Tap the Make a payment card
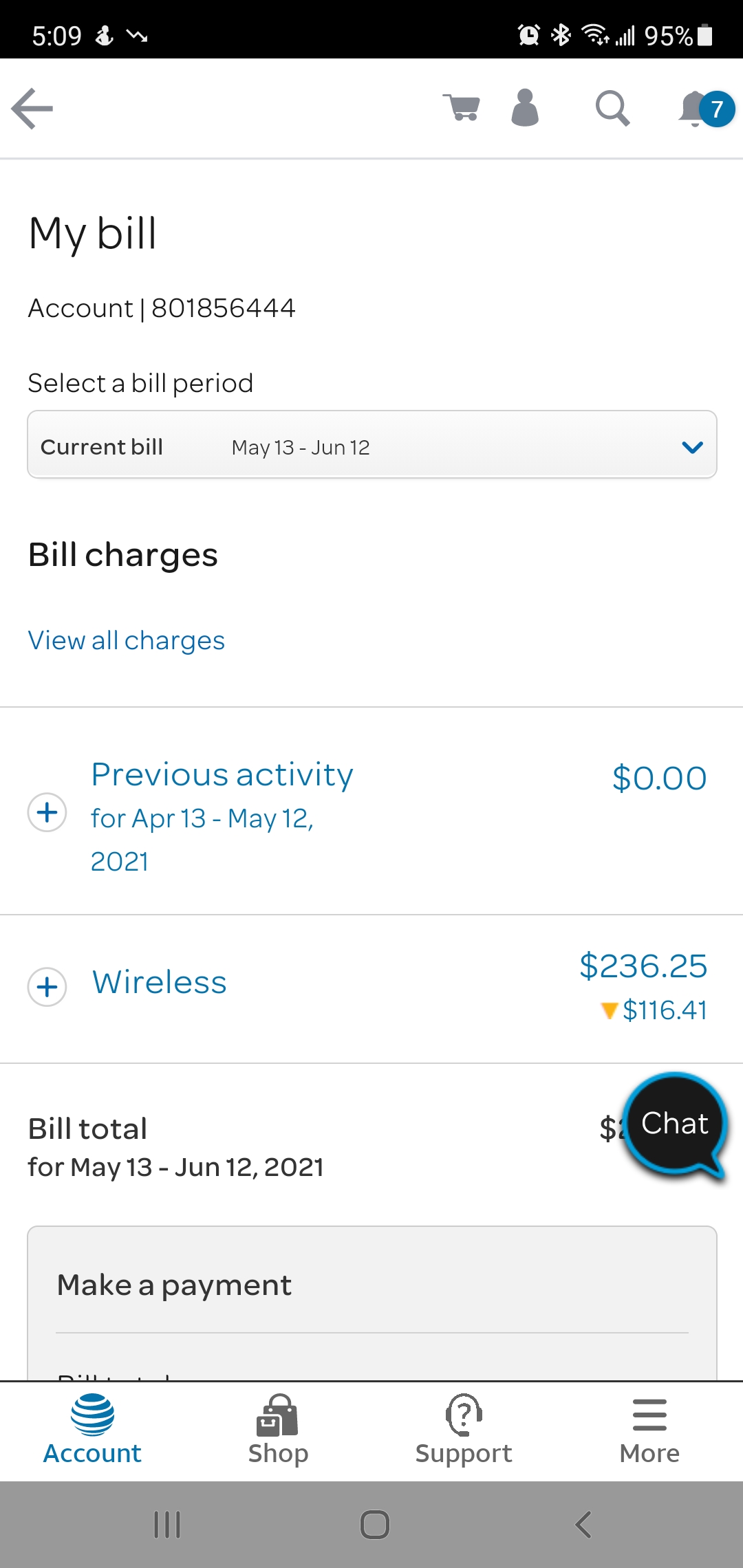The width and height of the screenshot is (743, 1568). point(371,1285)
